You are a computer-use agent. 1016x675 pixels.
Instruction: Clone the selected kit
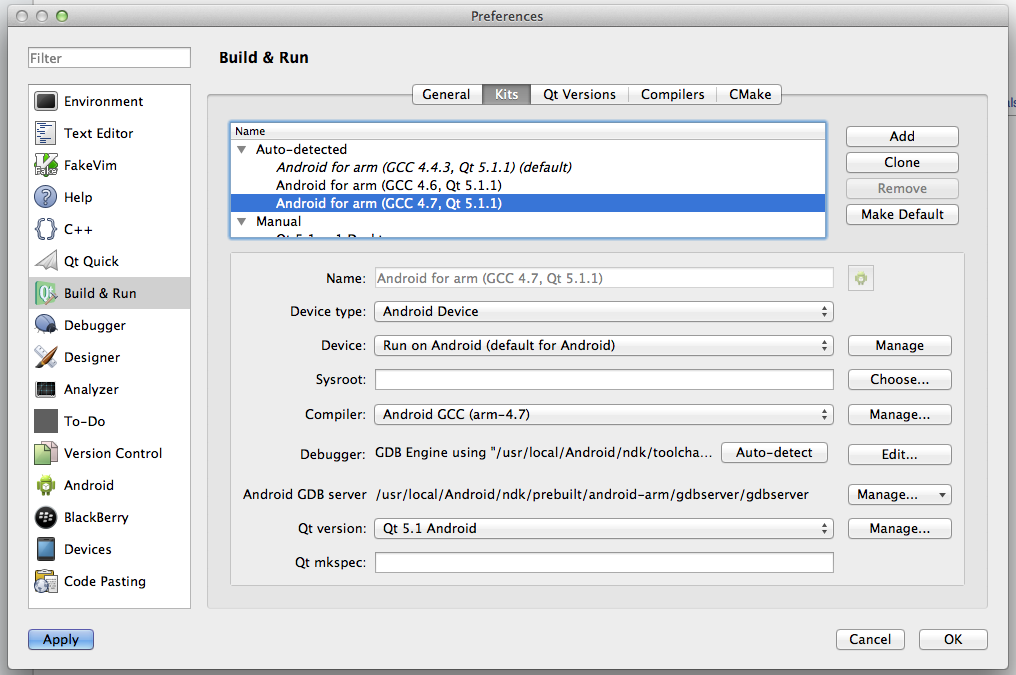click(x=901, y=162)
